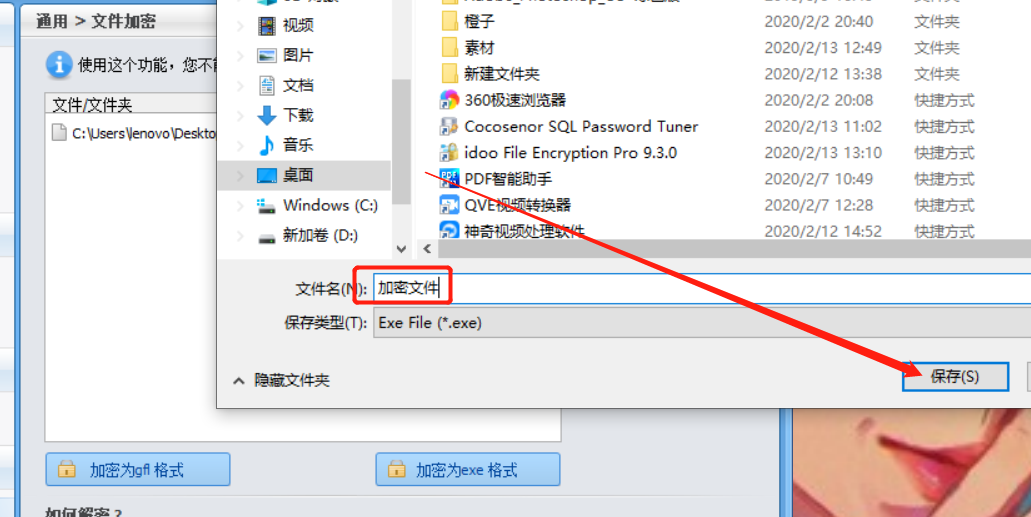Click the Cocosenor SQL Password Tuner icon
Image resolution: width=1031 pixels, height=517 pixels.
pyautogui.click(x=449, y=126)
